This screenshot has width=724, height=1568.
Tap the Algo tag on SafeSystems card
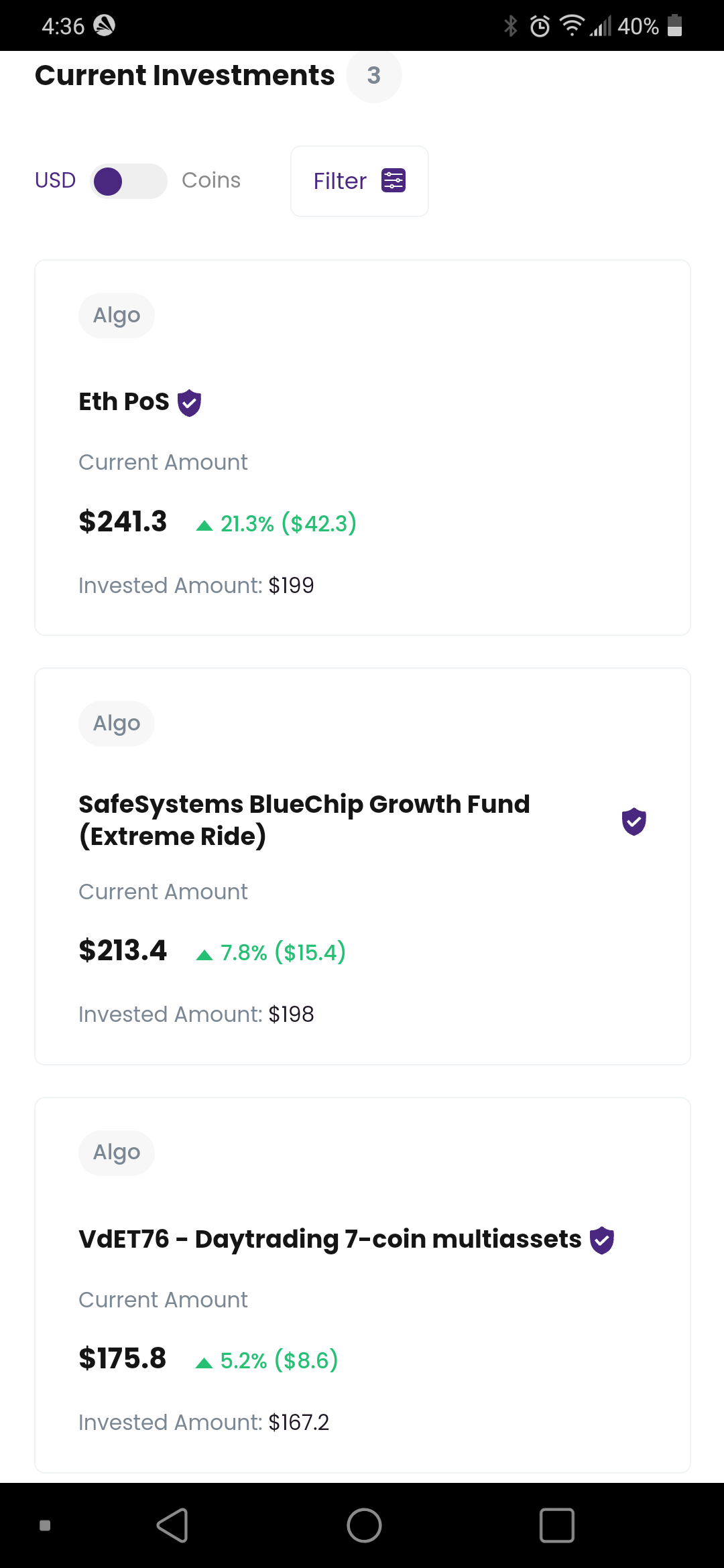pyautogui.click(x=117, y=723)
